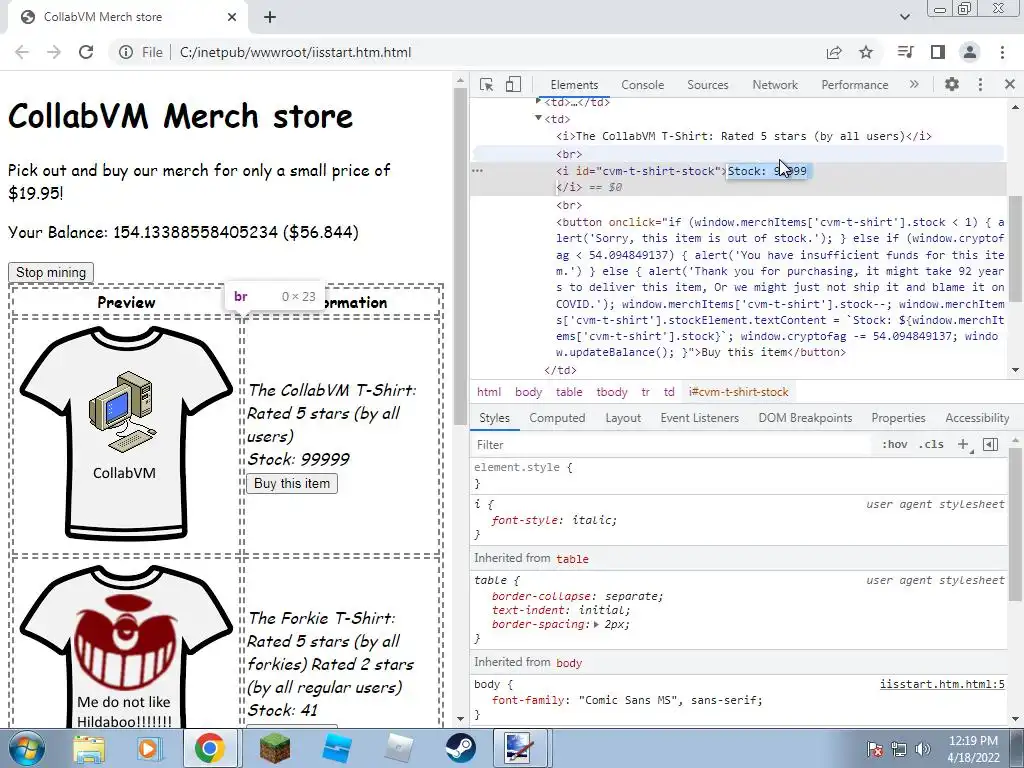Select the Styles tab
This screenshot has height=768, width=1024.
pyautogui.click(x=494, y=418)
